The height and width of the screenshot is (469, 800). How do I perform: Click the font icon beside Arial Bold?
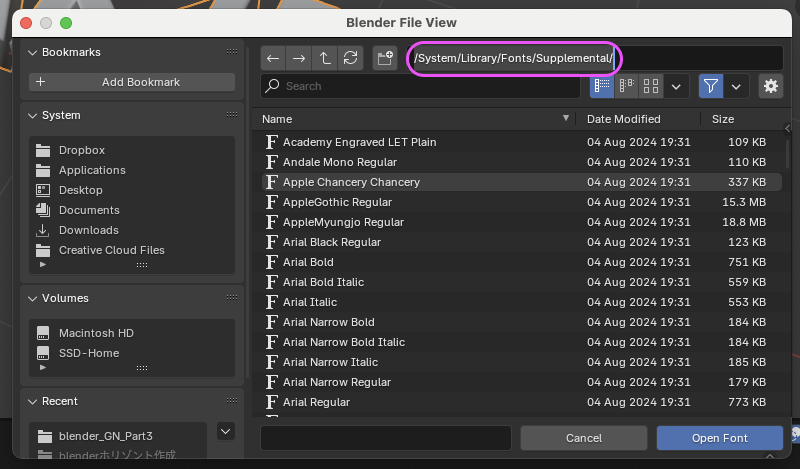point(272,262)
